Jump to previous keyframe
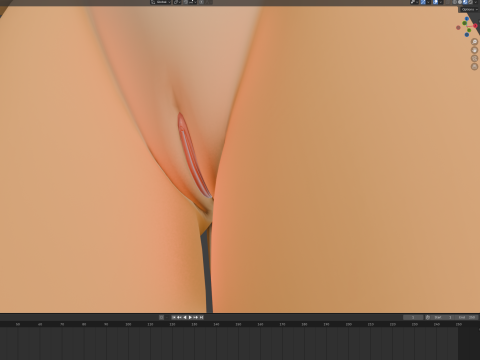The height and width of the screenshot is (360, 480). (x=179, y=317)
